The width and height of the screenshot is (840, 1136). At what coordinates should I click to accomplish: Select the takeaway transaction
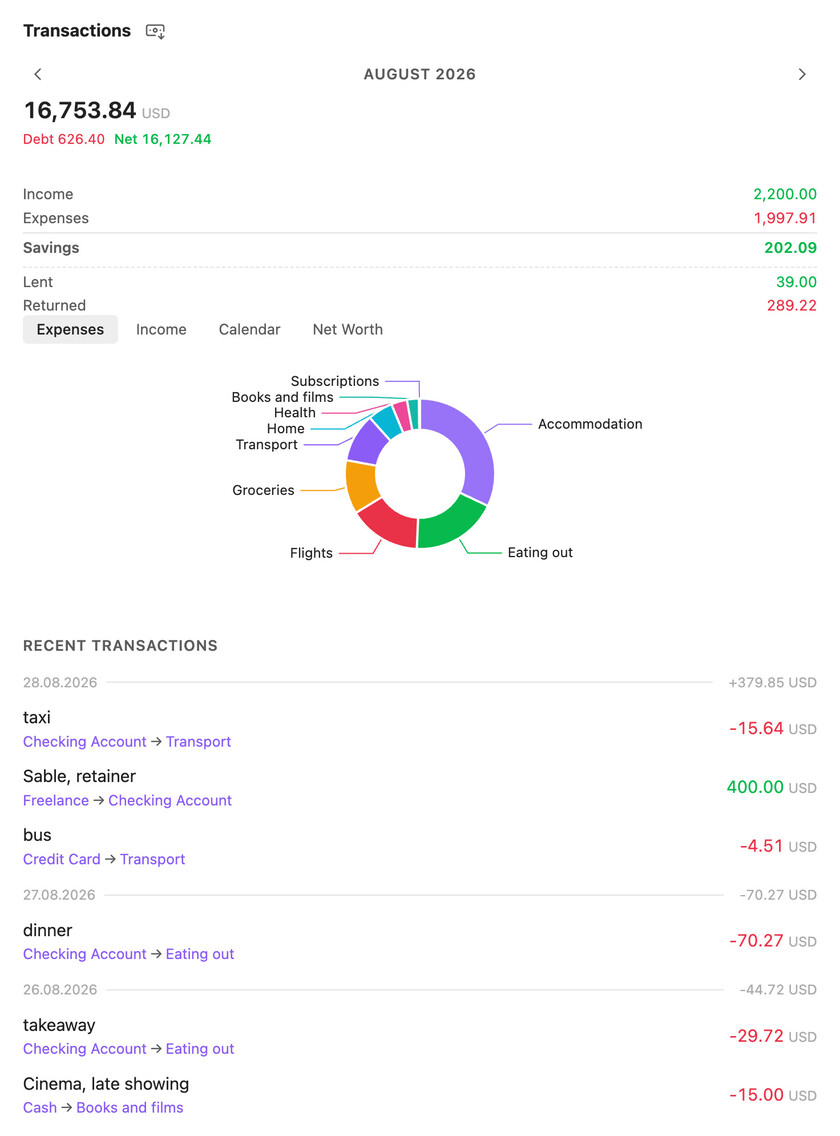(420, 1036)
